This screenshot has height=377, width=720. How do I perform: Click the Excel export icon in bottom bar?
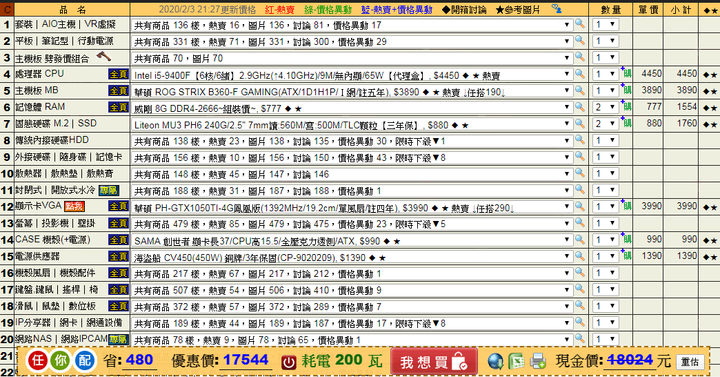(x=517, y=361)
